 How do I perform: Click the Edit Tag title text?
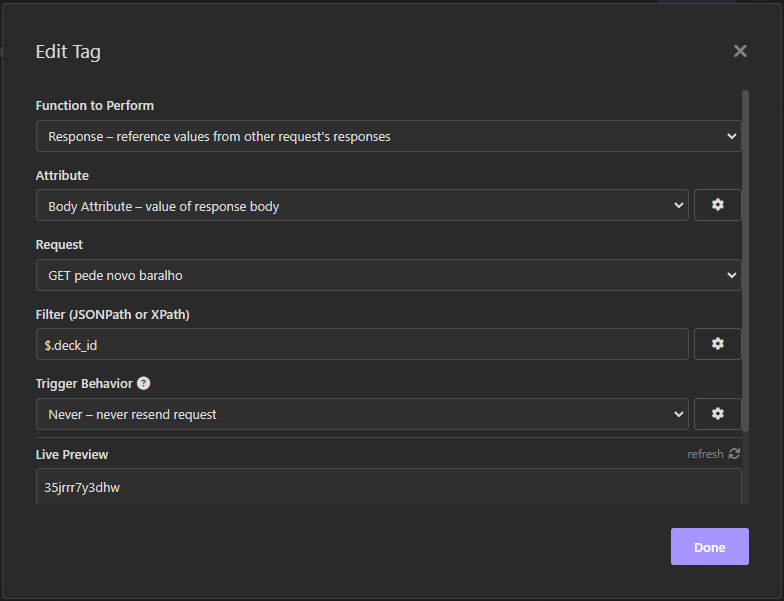pos(68,52)
